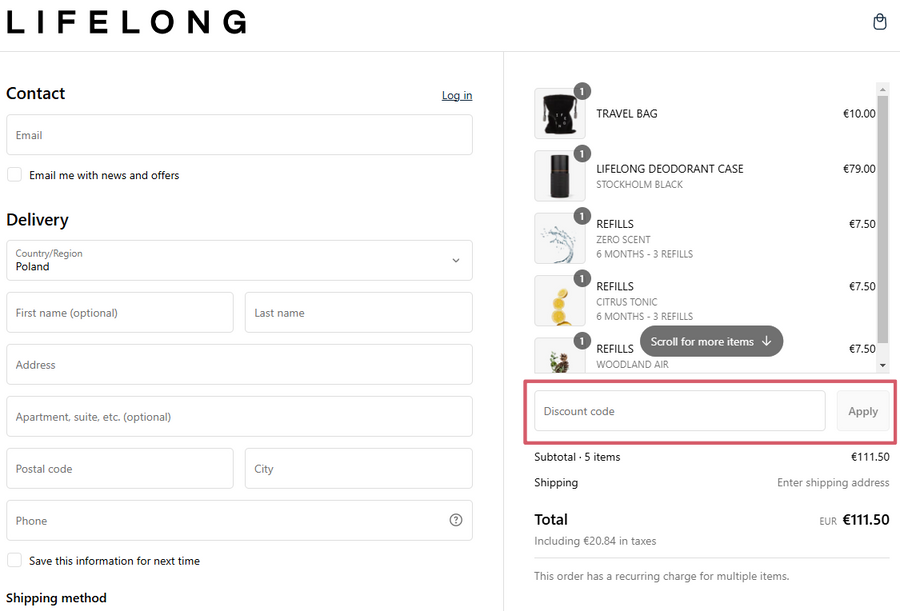The height and width of the screenshot is (611, 900).
Task: Click the Travel Bag product thumbnail
Action: click(x=560, y=114)
